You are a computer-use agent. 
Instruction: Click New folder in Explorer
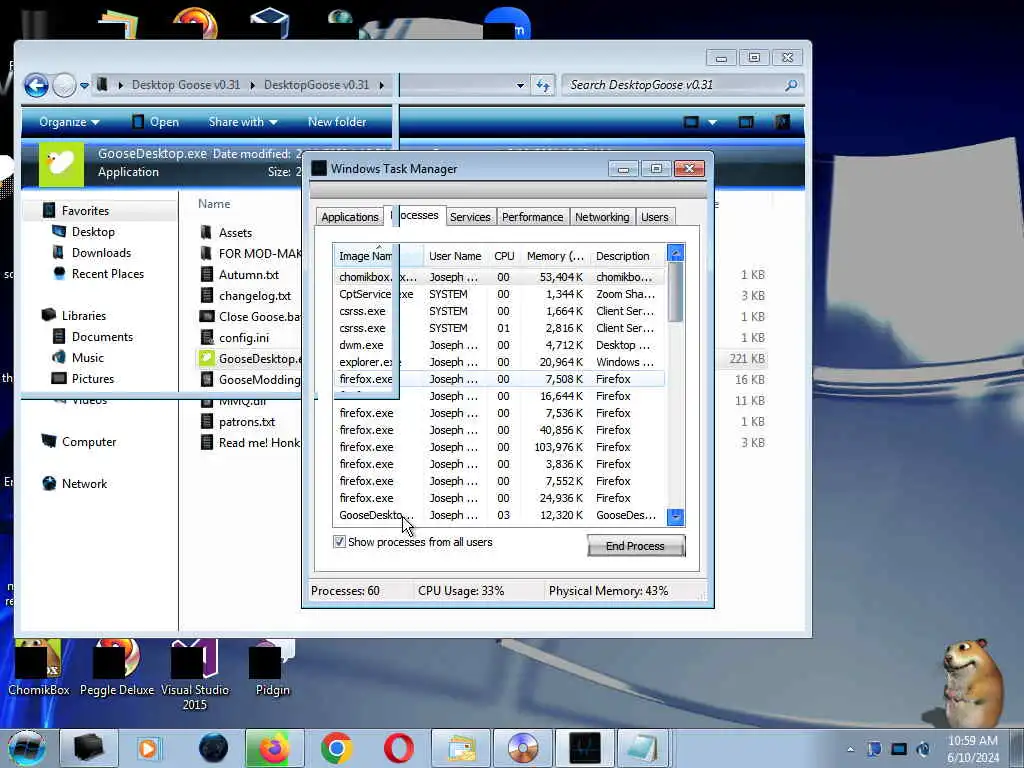(x=337, y=122)
